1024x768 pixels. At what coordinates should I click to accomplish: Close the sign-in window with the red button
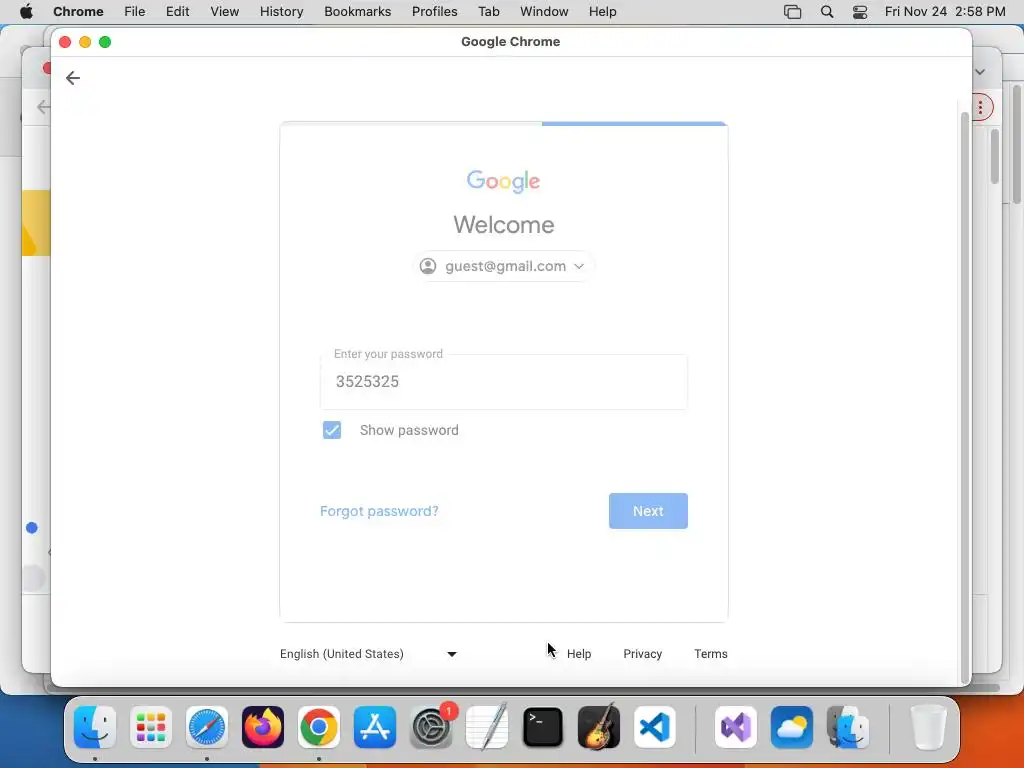coord(65,42)
